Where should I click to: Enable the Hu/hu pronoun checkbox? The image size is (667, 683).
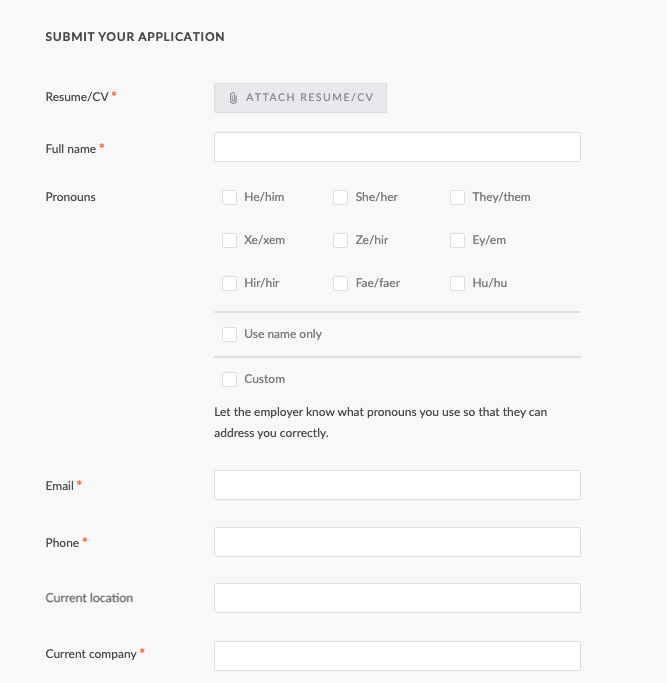[458, 283]
